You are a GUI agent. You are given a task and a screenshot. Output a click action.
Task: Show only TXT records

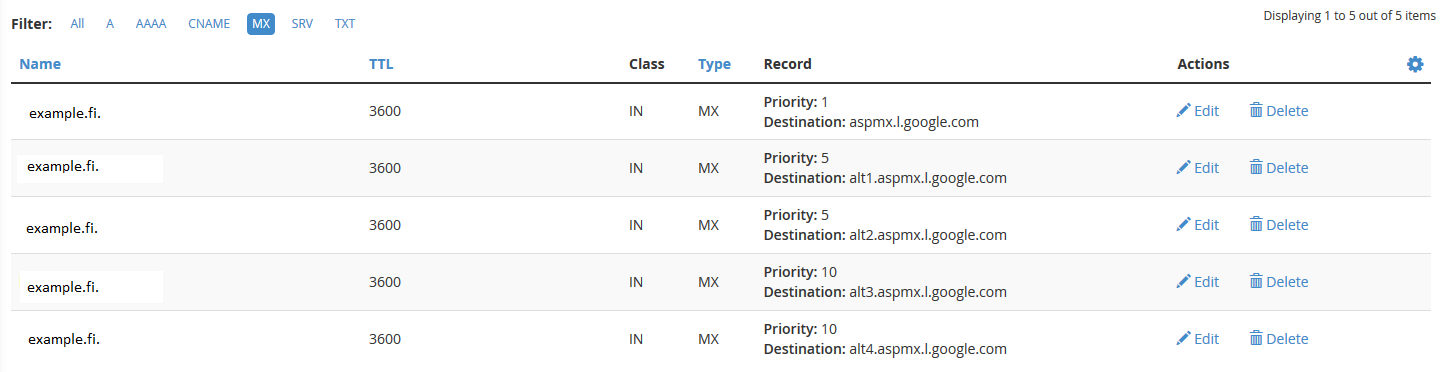coord(345,23)
